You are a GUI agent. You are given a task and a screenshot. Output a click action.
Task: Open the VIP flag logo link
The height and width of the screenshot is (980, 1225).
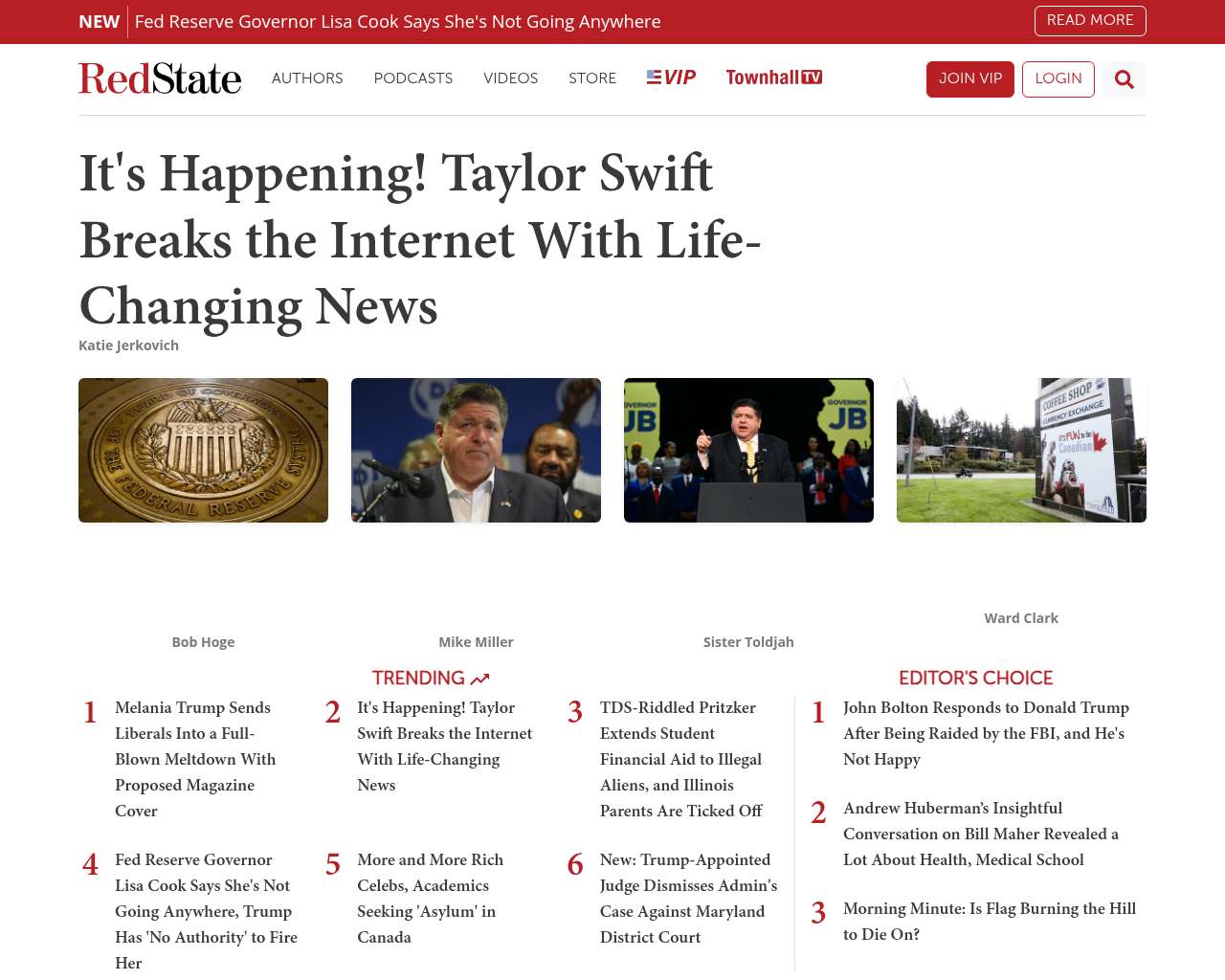click(671, 78)
